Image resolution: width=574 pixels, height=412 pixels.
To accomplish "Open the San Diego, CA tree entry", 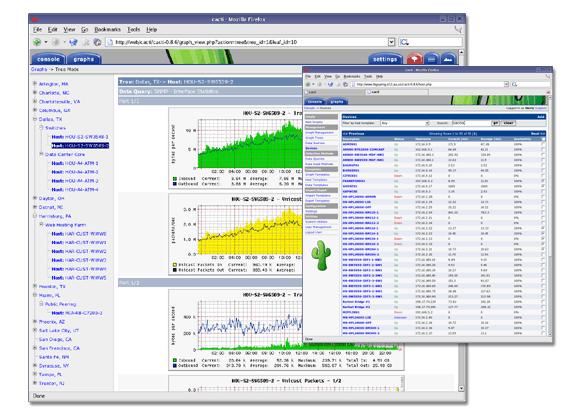I will pos(55,339).
